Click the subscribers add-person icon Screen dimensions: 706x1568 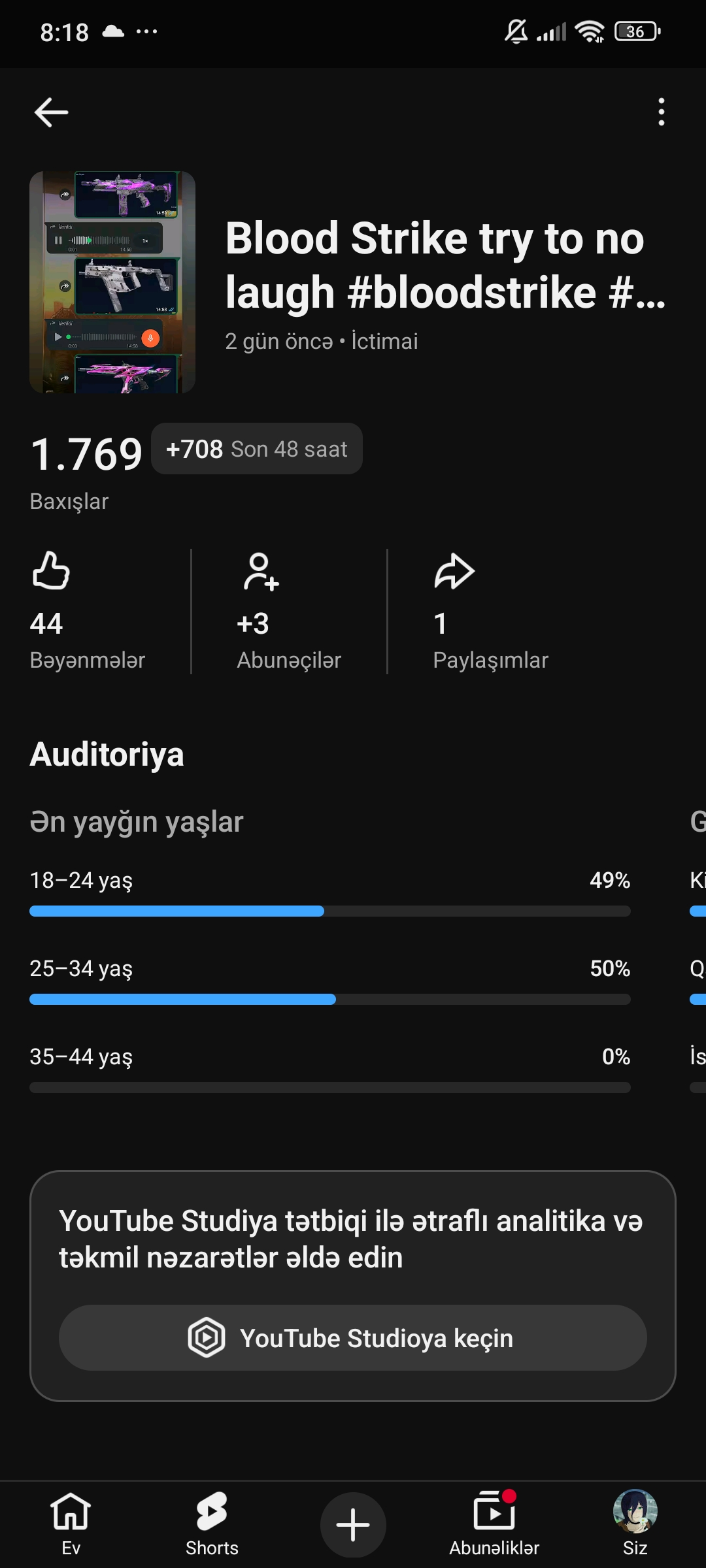[260, 572]
